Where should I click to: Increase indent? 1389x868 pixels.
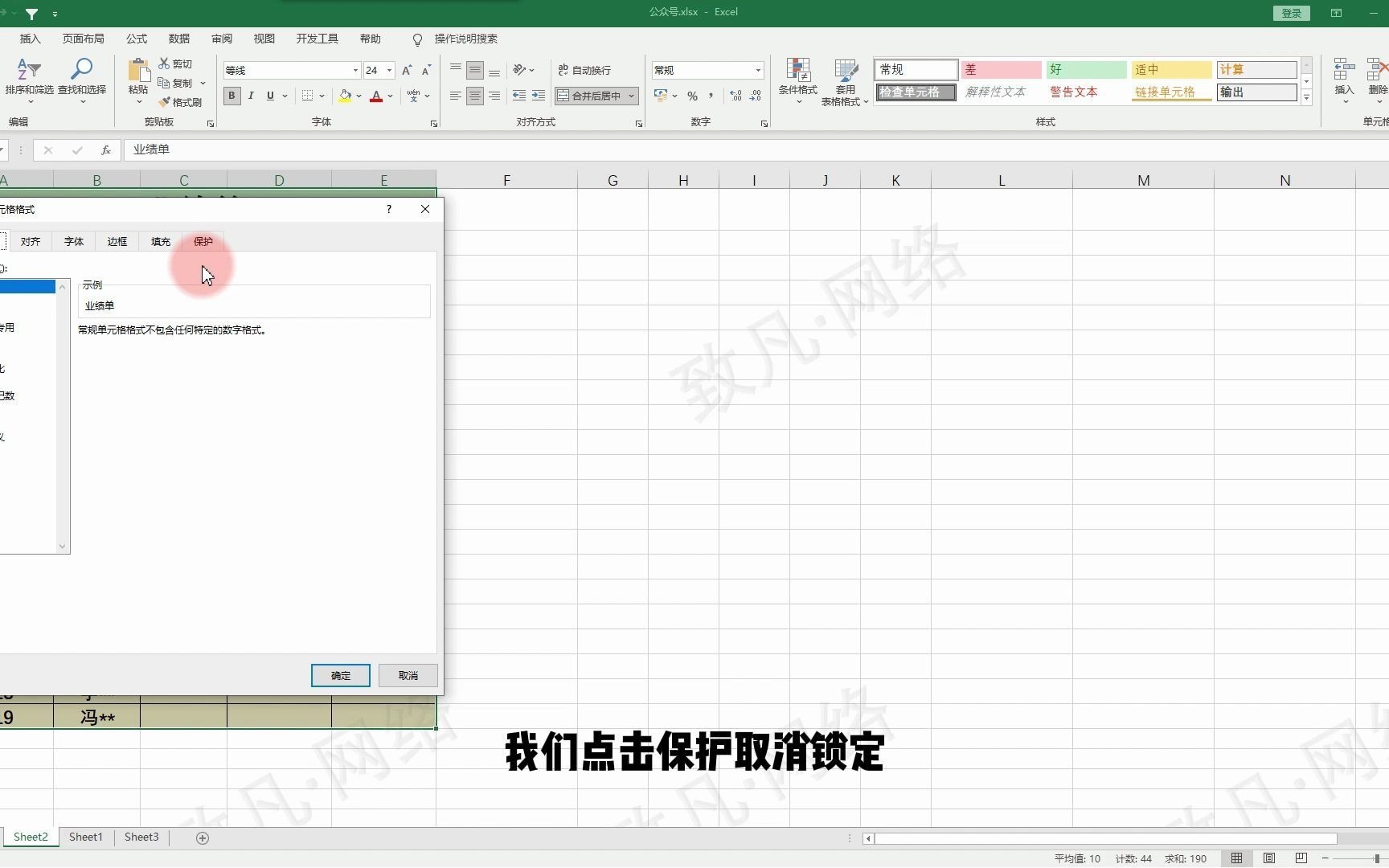click(539, 96)
